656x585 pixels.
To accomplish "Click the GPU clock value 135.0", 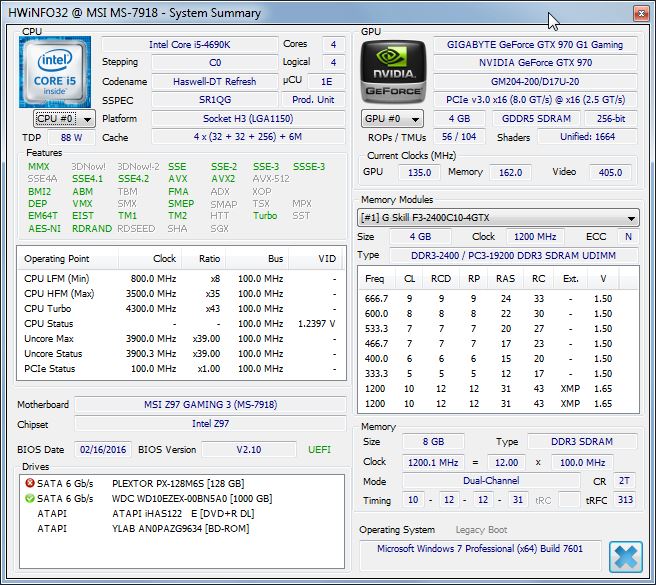I will (419, 172).
